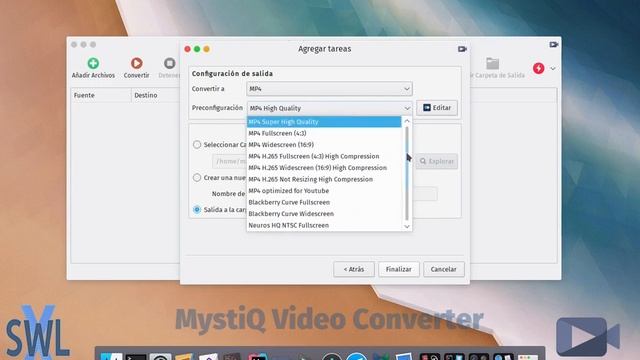Select the Crear una nueva radio button
Image resolution: width=640 pixels, height=360 pixels.
tap(197, 178)
